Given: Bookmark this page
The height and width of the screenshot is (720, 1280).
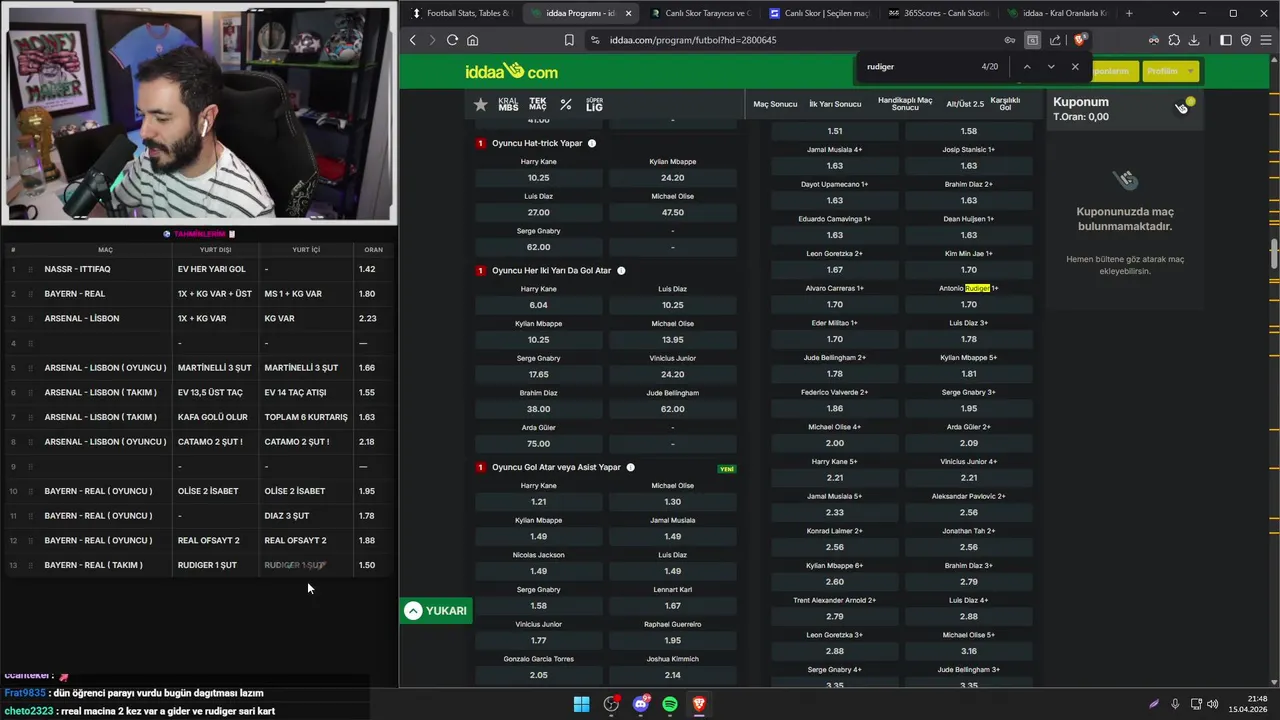Looking at the screenshot, I should 569,40.
